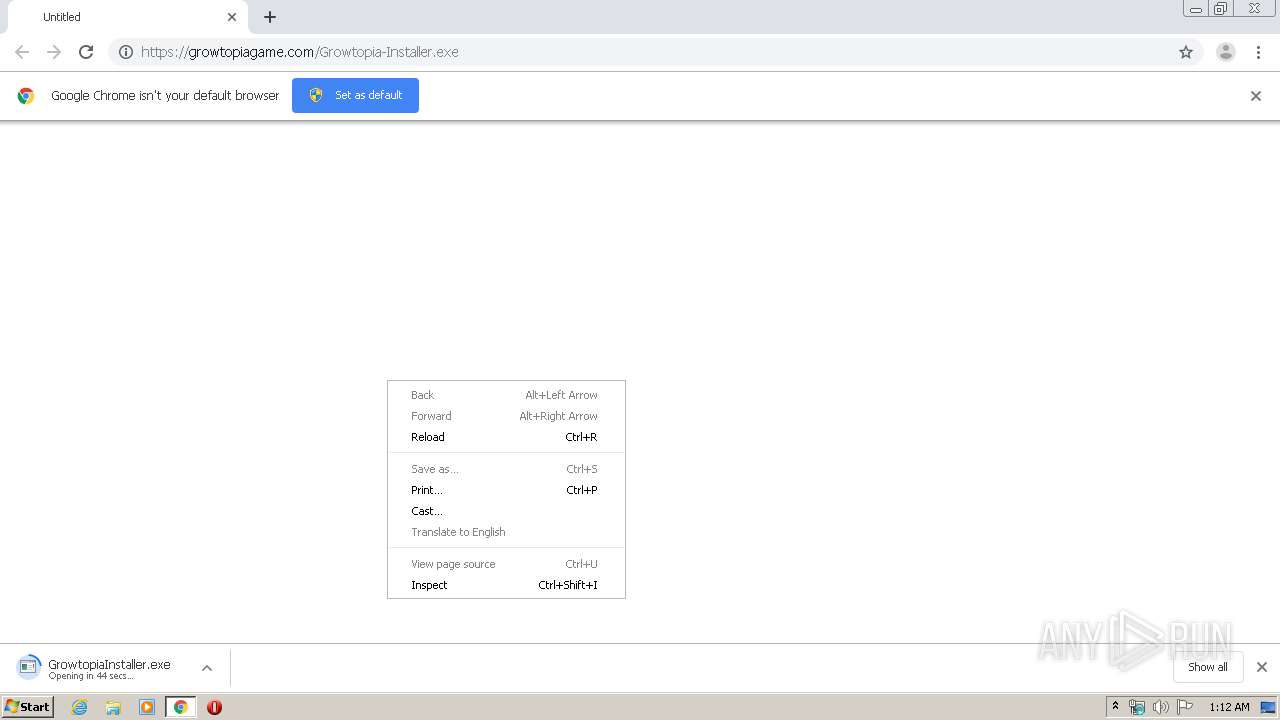View site information icon in address bar
This screenshot has height=720, width=1280.
tap(126, 52)
